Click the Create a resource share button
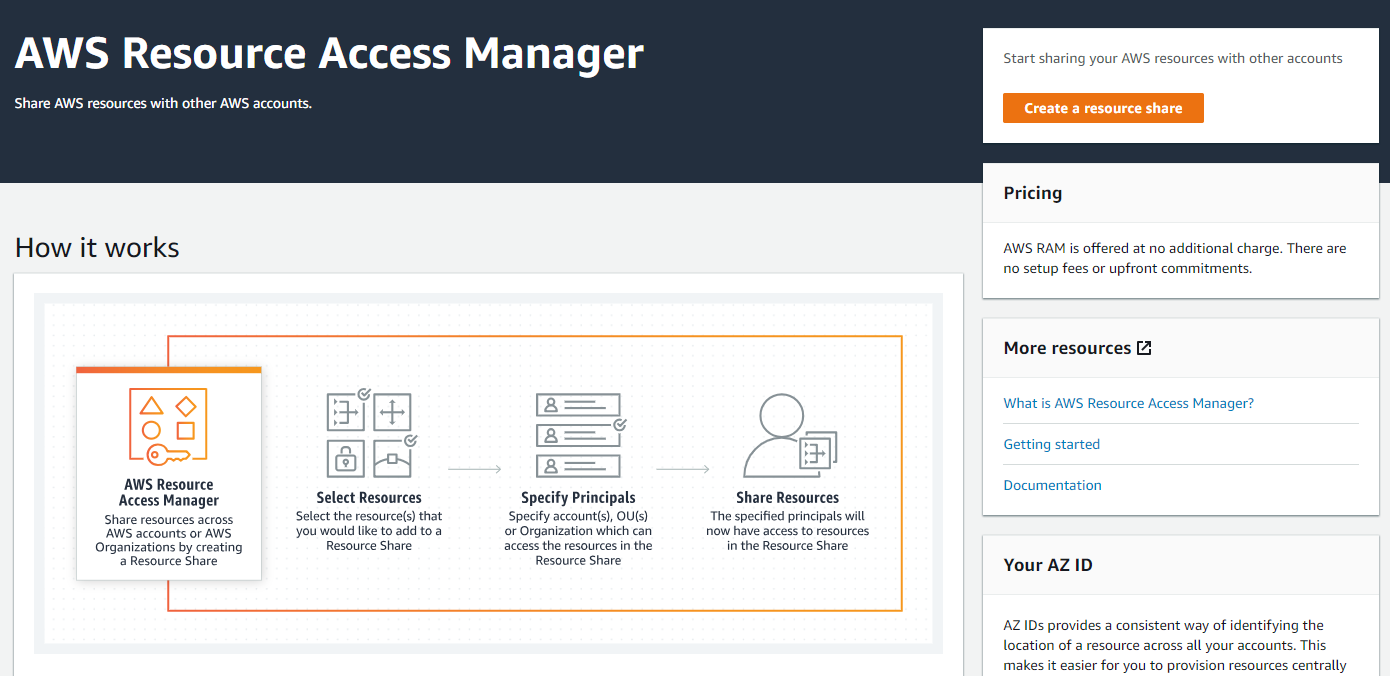Image resolution: width=1390 pixels, height=676 pixels. pos(1103,108)
